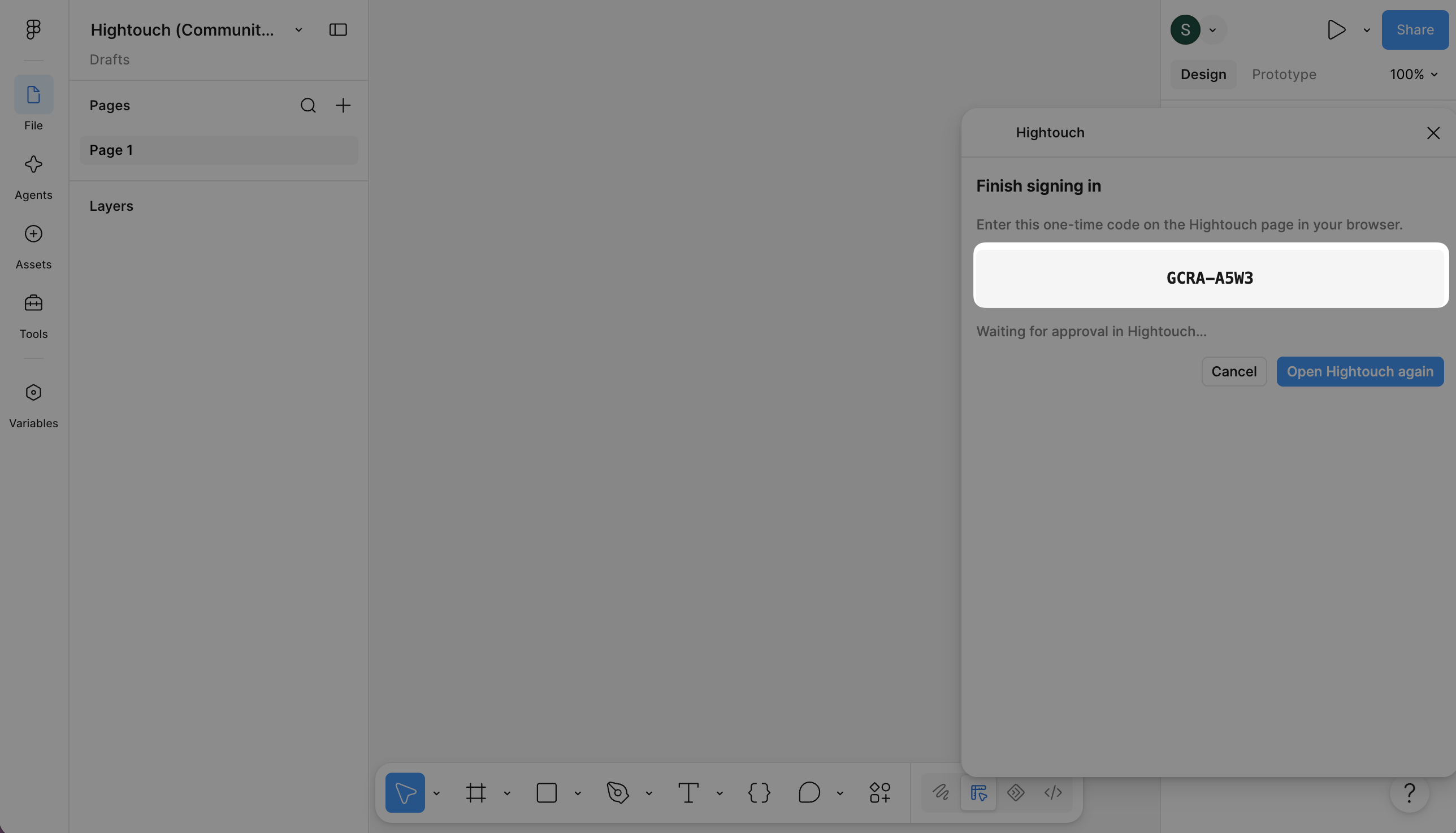Image resolution: width=1456 pixels, height=833 pixels.
Task: Select the Move tool
Action: pos(405,793)
